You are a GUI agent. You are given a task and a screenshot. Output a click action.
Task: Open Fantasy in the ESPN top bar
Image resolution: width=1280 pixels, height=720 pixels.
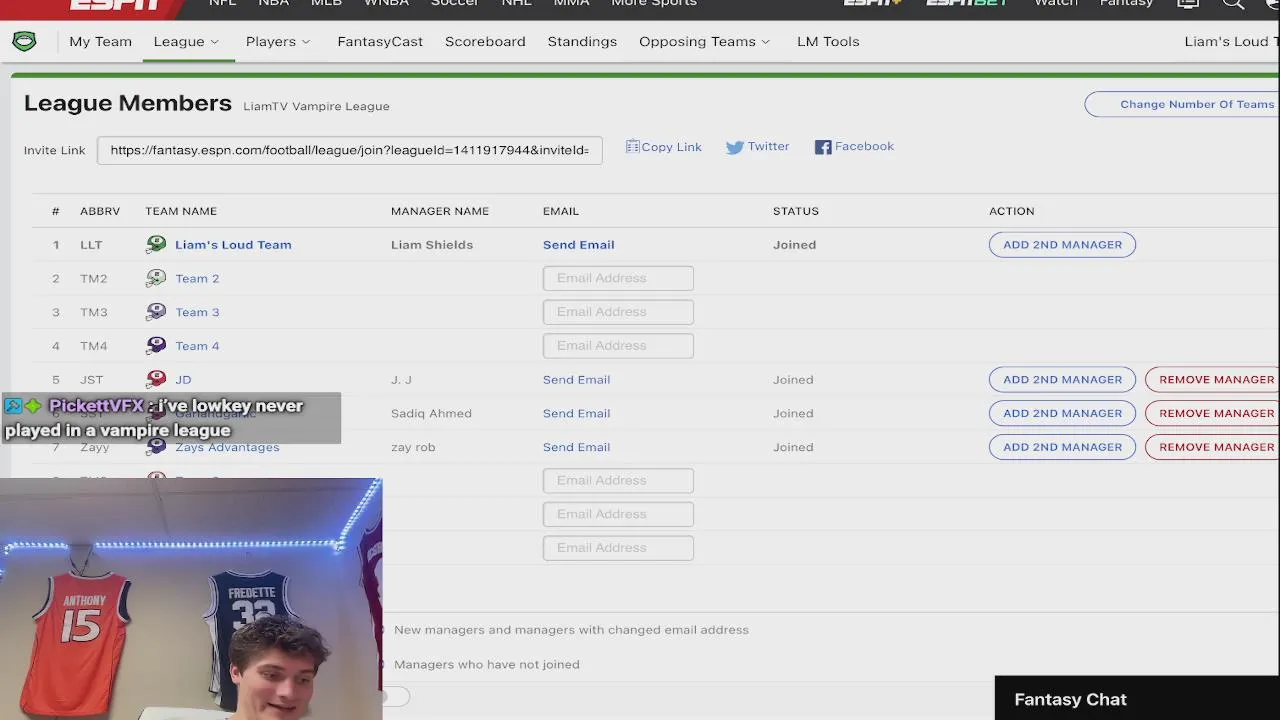pos(1126,4)
